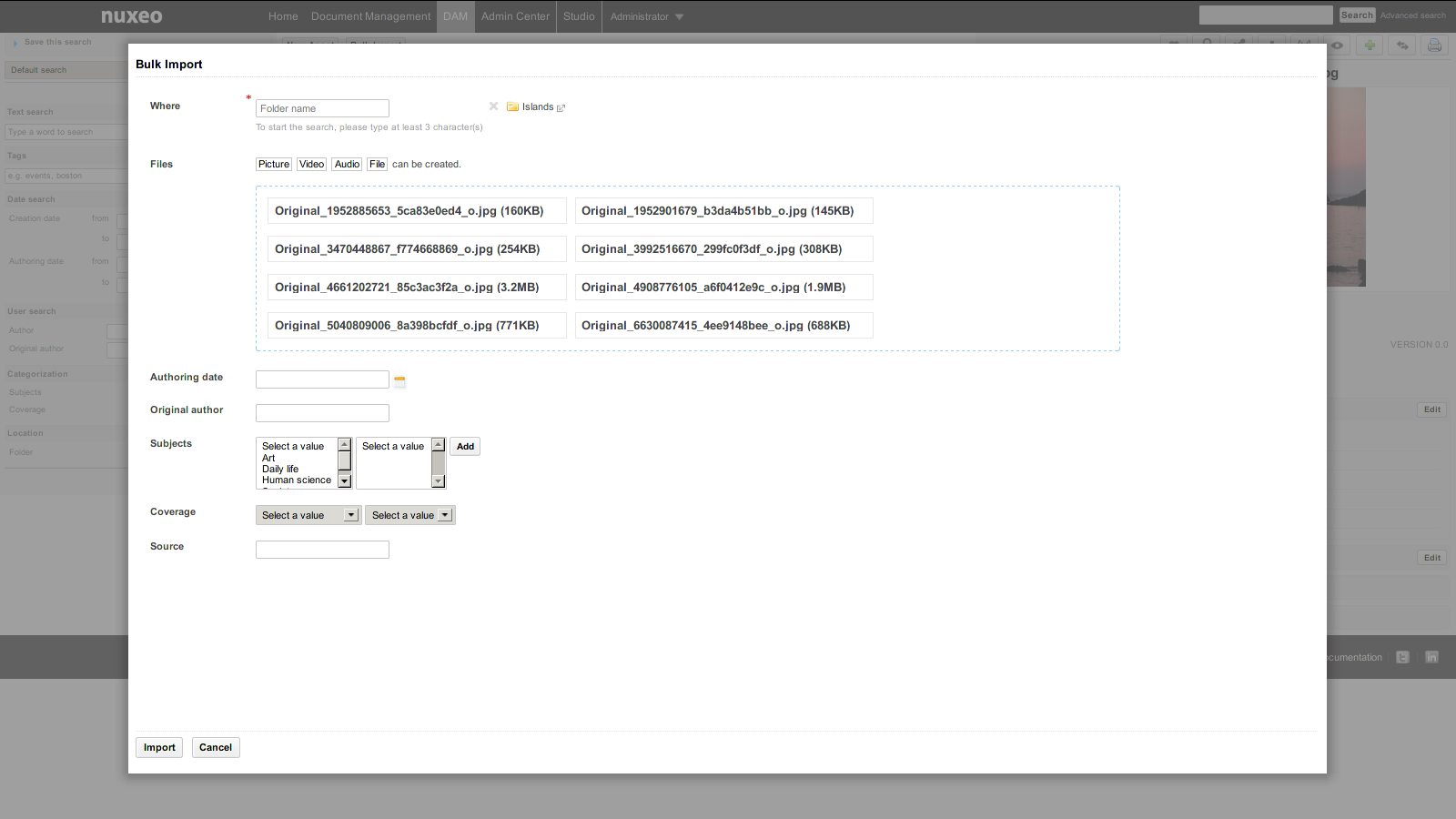Select Art in the Subjects list
The height and width of the screenshot is (819, 1456).
pyautogui.click(x=268, y=458)
